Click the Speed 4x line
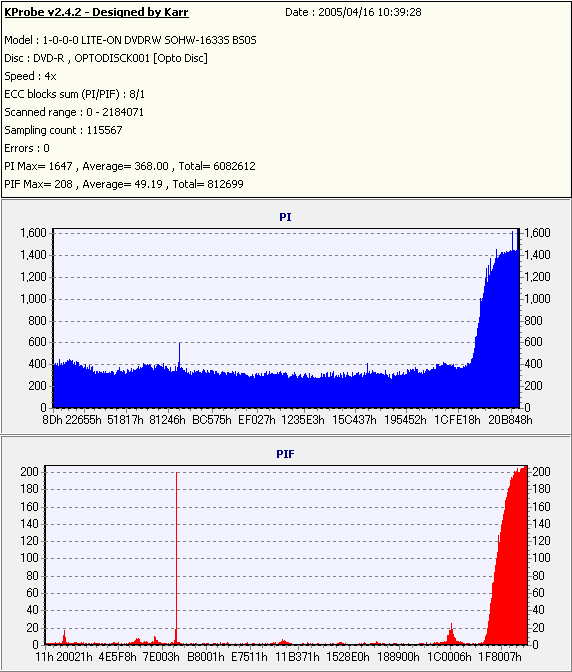The height and width of the screenshot is (672, 572). click(30, 76)
